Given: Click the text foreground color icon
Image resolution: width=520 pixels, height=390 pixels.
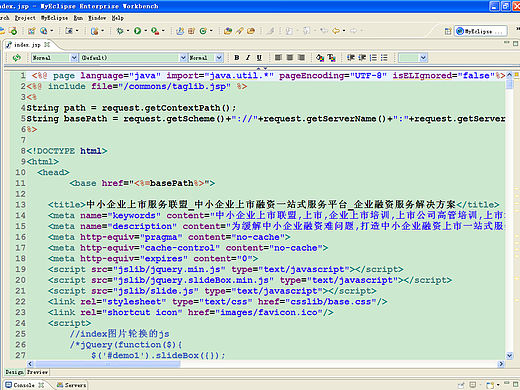Looking at the screenshot, I should [331, 58].
